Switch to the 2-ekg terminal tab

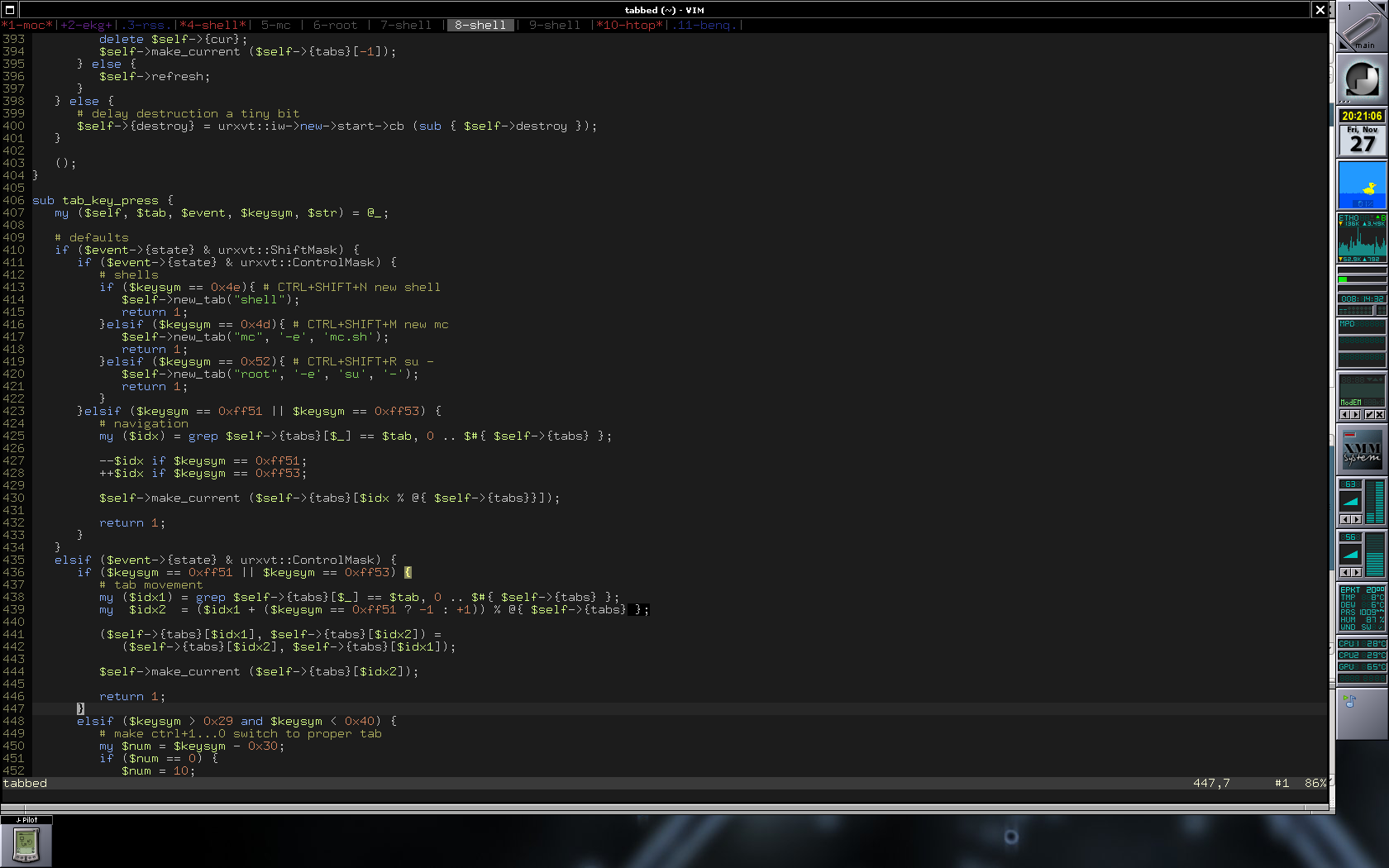click(x=86, y=26)
